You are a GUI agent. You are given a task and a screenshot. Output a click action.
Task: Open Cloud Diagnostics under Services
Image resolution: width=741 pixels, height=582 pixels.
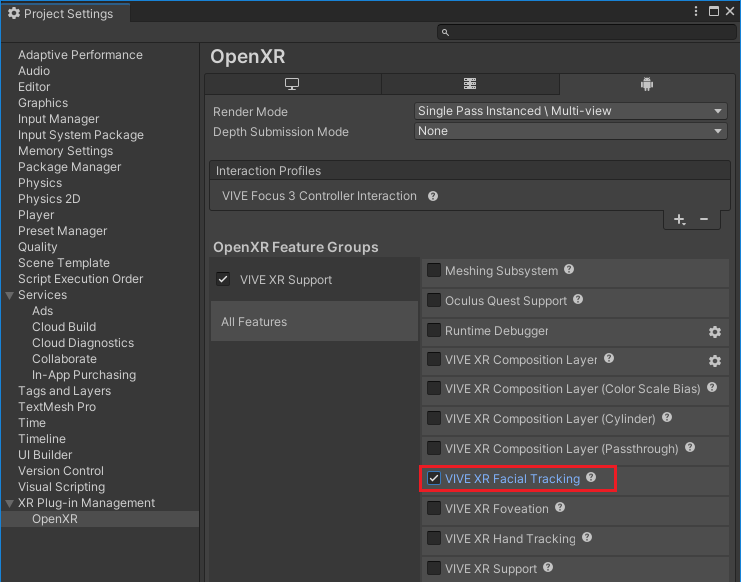click(x=83, y=343)
